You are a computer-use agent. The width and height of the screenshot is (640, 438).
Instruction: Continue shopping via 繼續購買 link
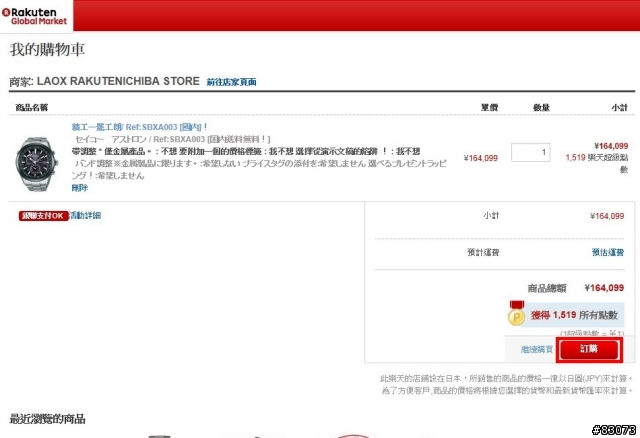(x=536, y=349)
